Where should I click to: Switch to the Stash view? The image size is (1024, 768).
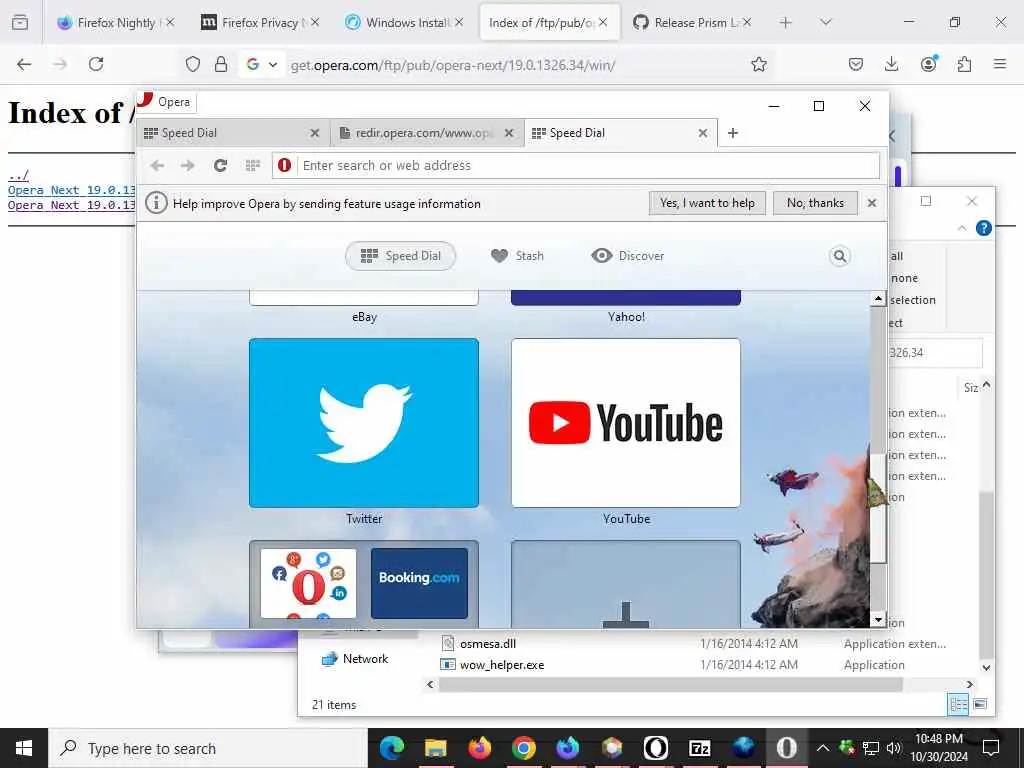(517, 256)
